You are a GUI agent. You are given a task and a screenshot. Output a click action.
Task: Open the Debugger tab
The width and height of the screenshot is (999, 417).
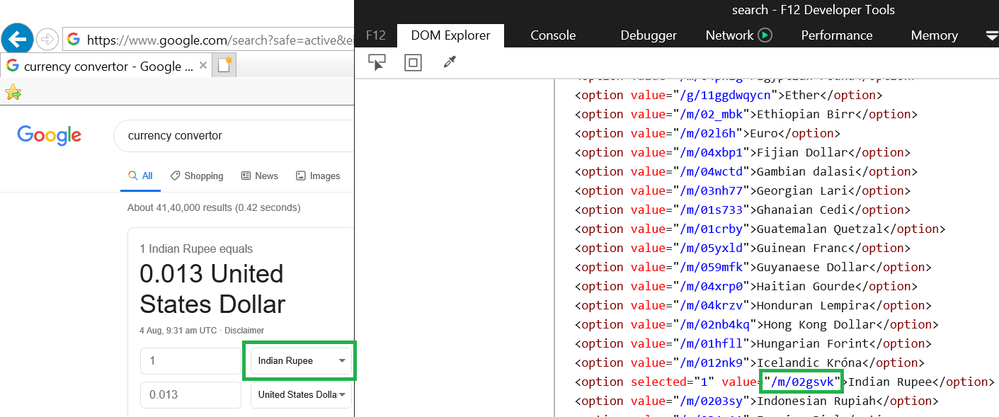(x=649, y=36)
